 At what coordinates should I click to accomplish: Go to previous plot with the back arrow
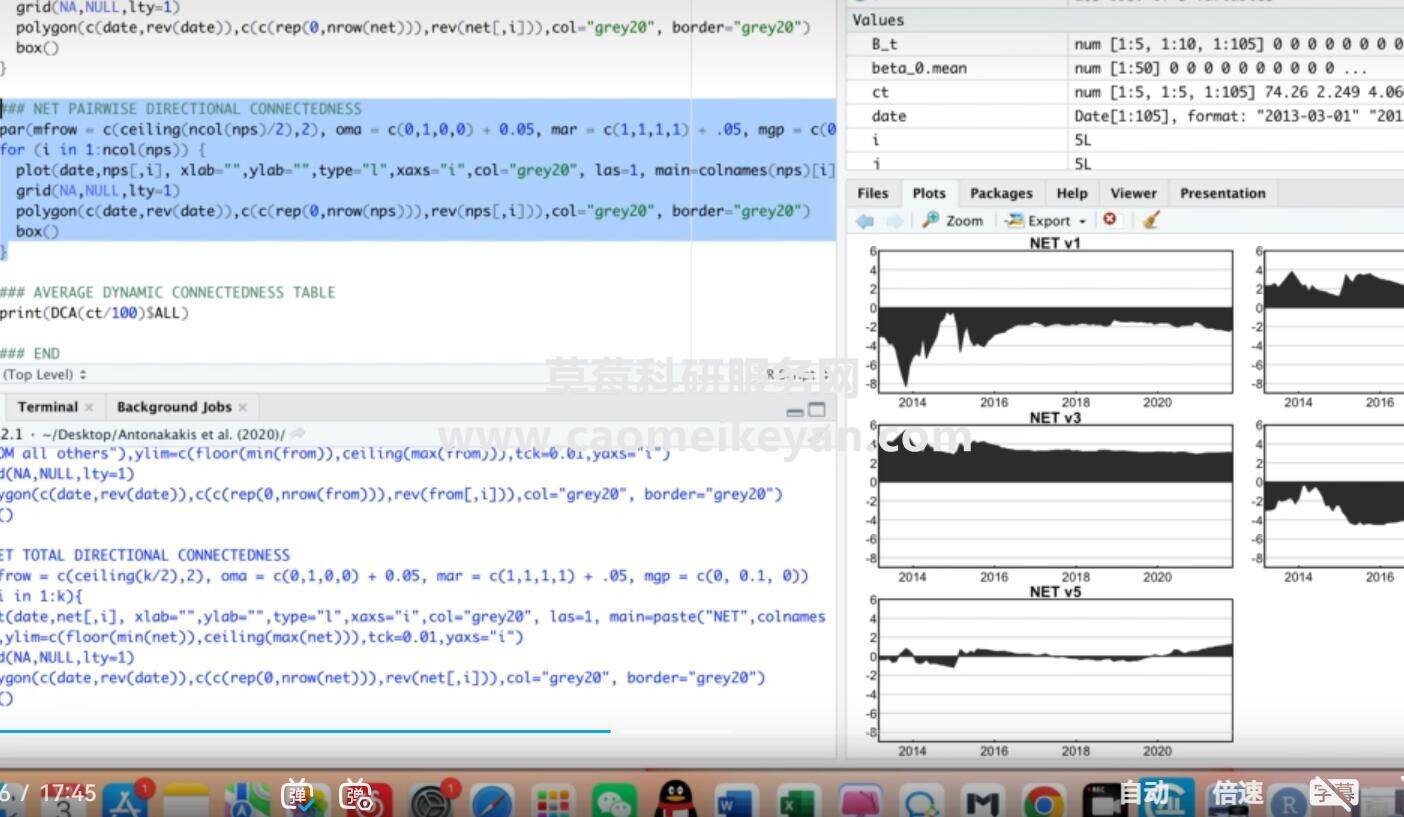pos(865,221)
